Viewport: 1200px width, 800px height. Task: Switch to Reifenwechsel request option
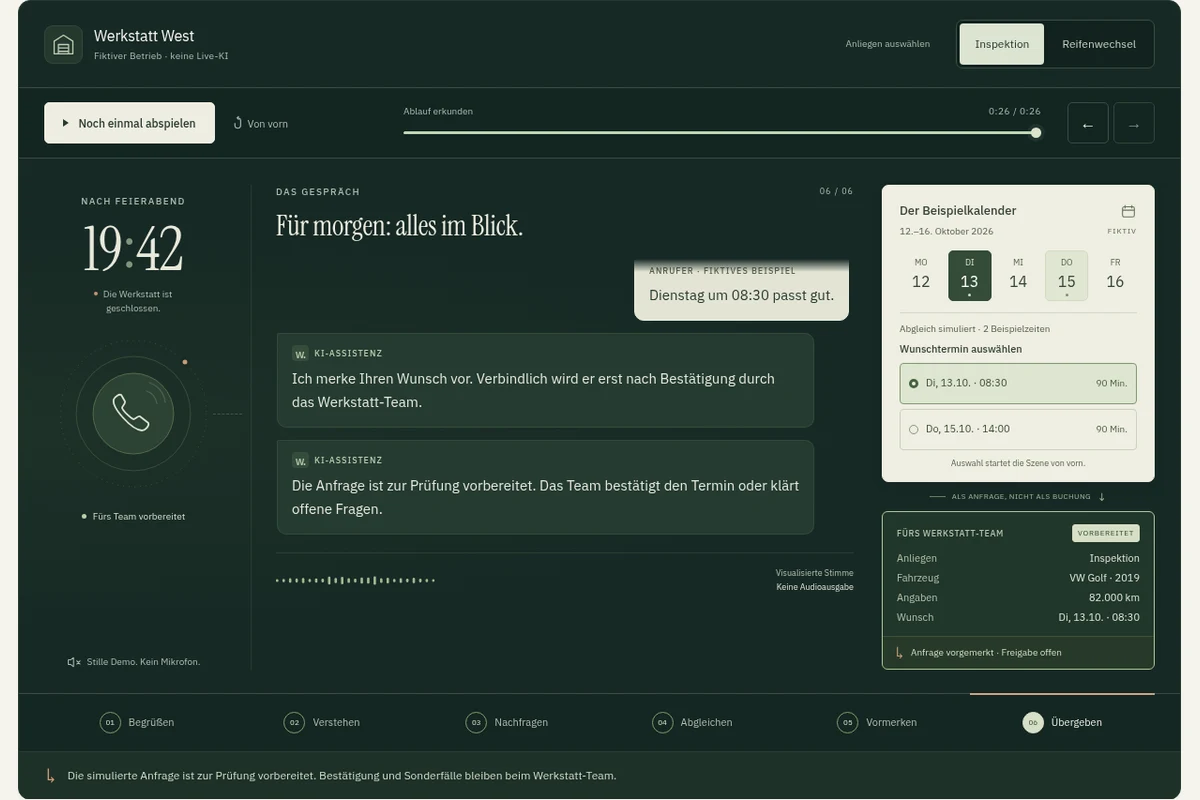(x=1099, y=44)
